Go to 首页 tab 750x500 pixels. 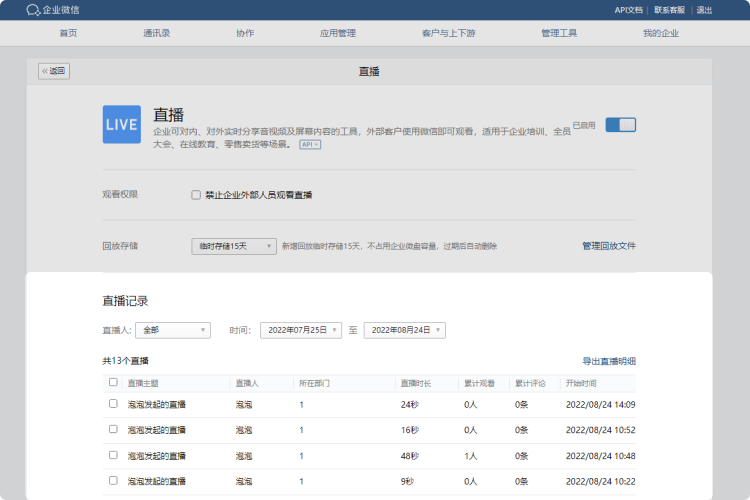coord(68,33)
